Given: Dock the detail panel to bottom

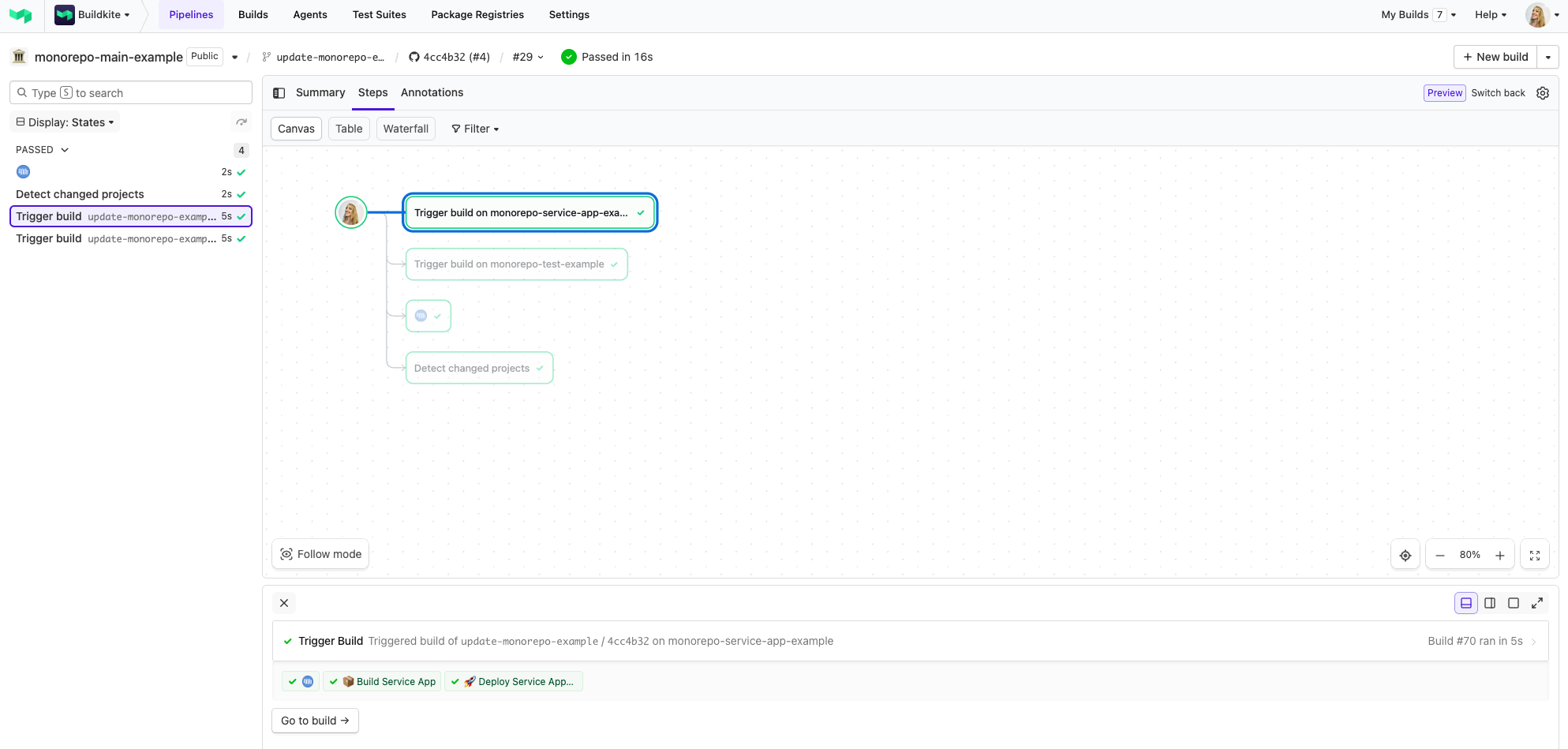Looking at the screenshot, I should (x=1466, y=603).
